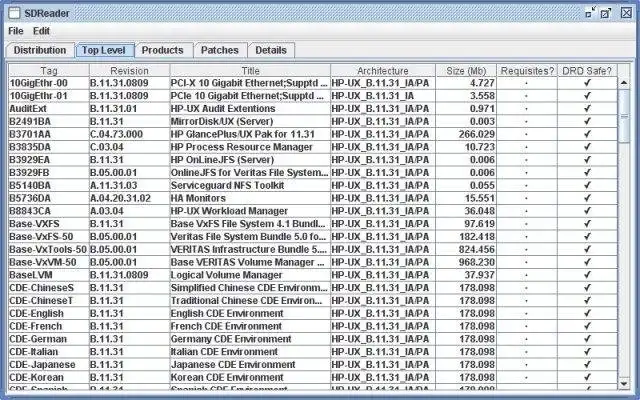Toggle DRD Safe checkmark for B5140BA
Viewport: 640px width, 400px height.
[587, 185]
